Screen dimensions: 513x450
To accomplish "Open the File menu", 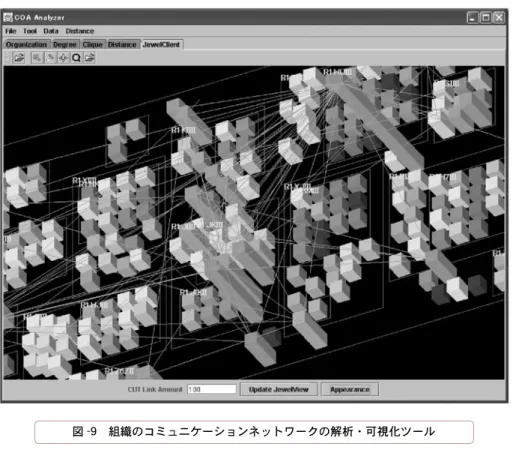I will click(11, 31).
